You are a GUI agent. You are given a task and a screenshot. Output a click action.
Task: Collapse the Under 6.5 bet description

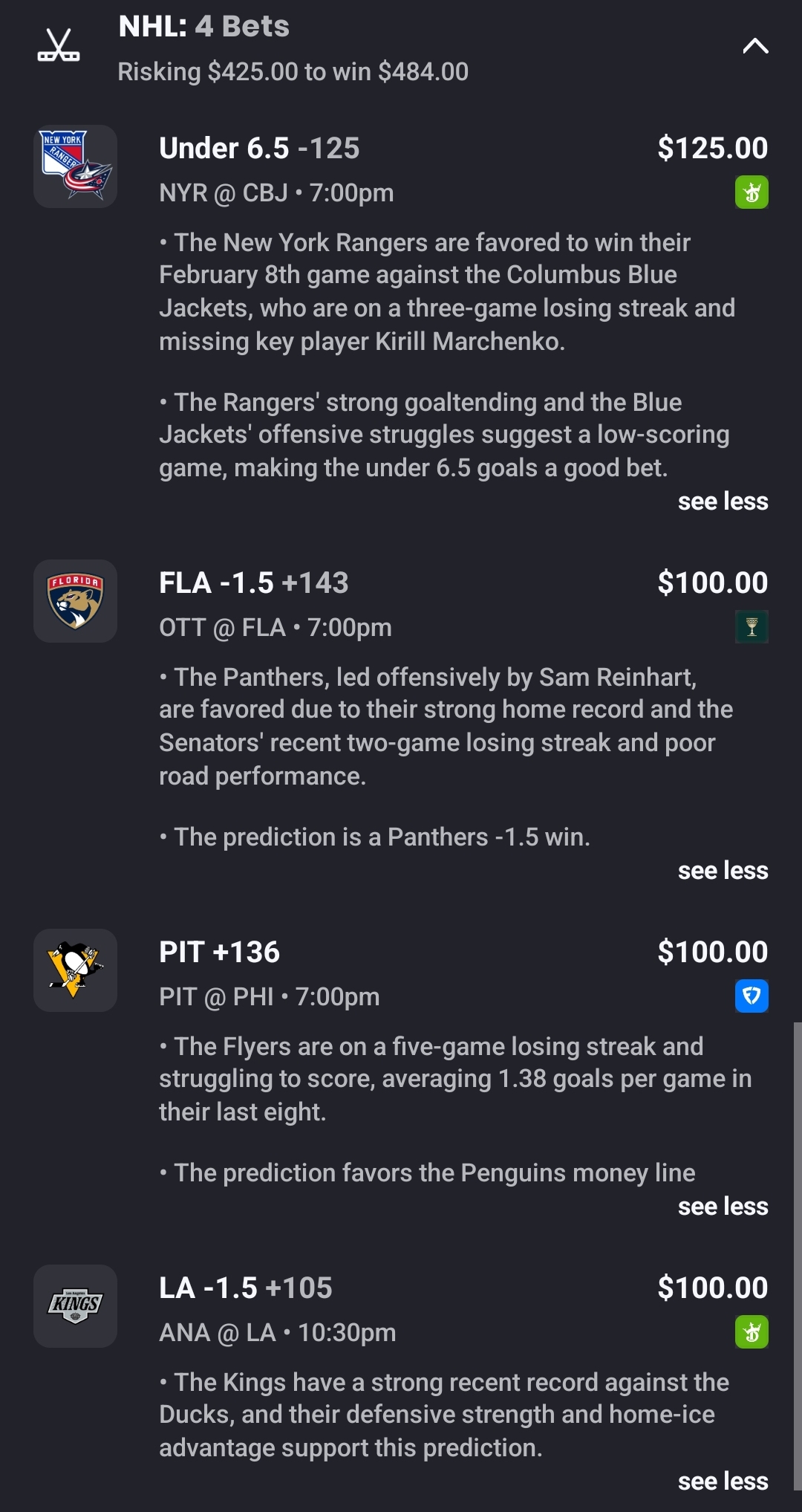pos(723,502)
